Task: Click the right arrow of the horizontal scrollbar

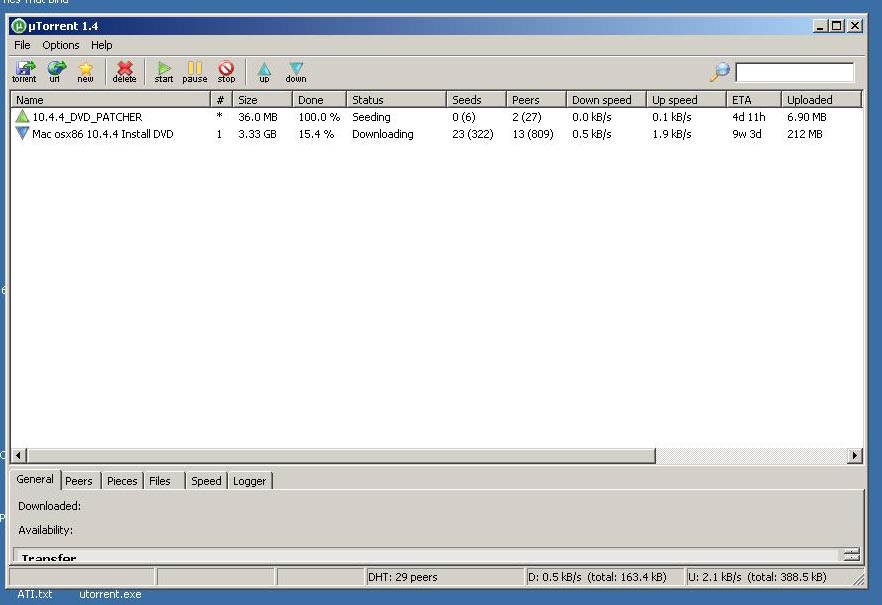Action: pyautogui.click(x=854, y=455)
